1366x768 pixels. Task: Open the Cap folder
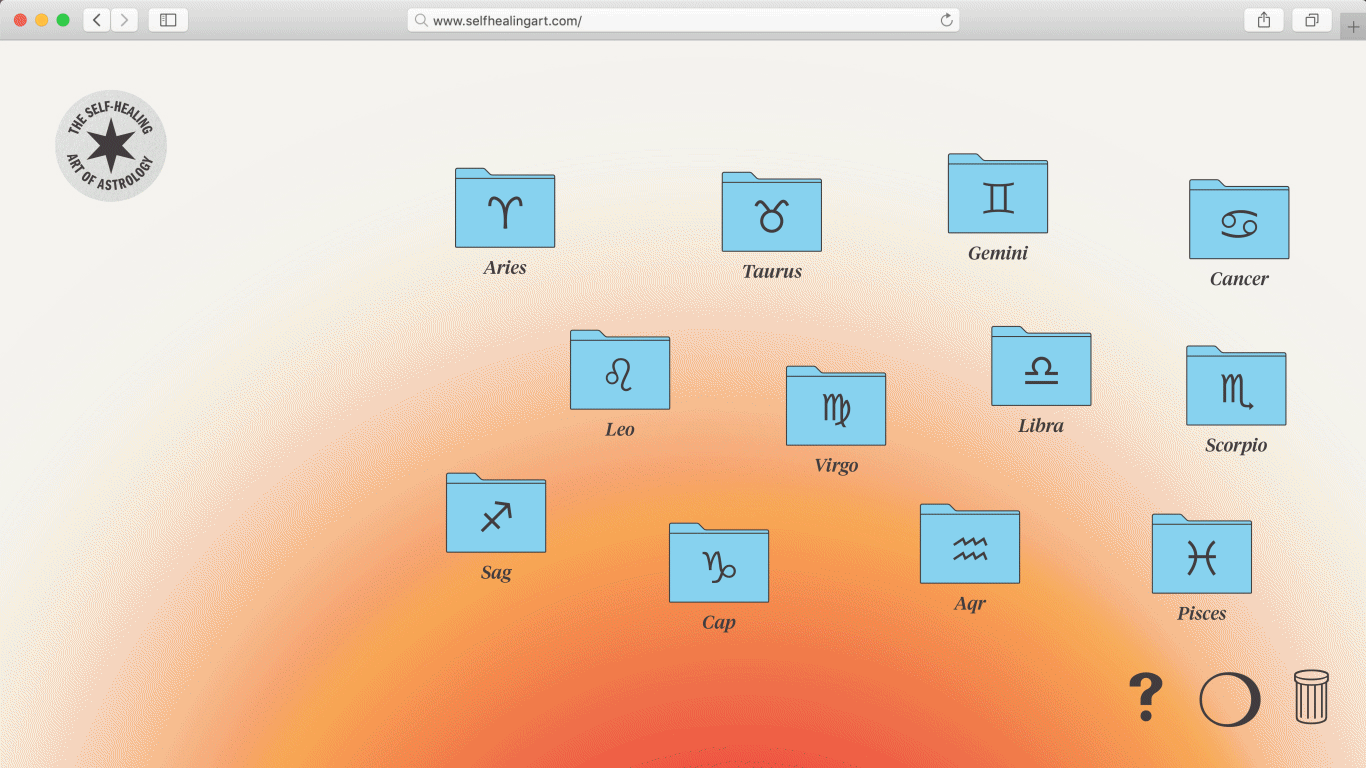719,563
